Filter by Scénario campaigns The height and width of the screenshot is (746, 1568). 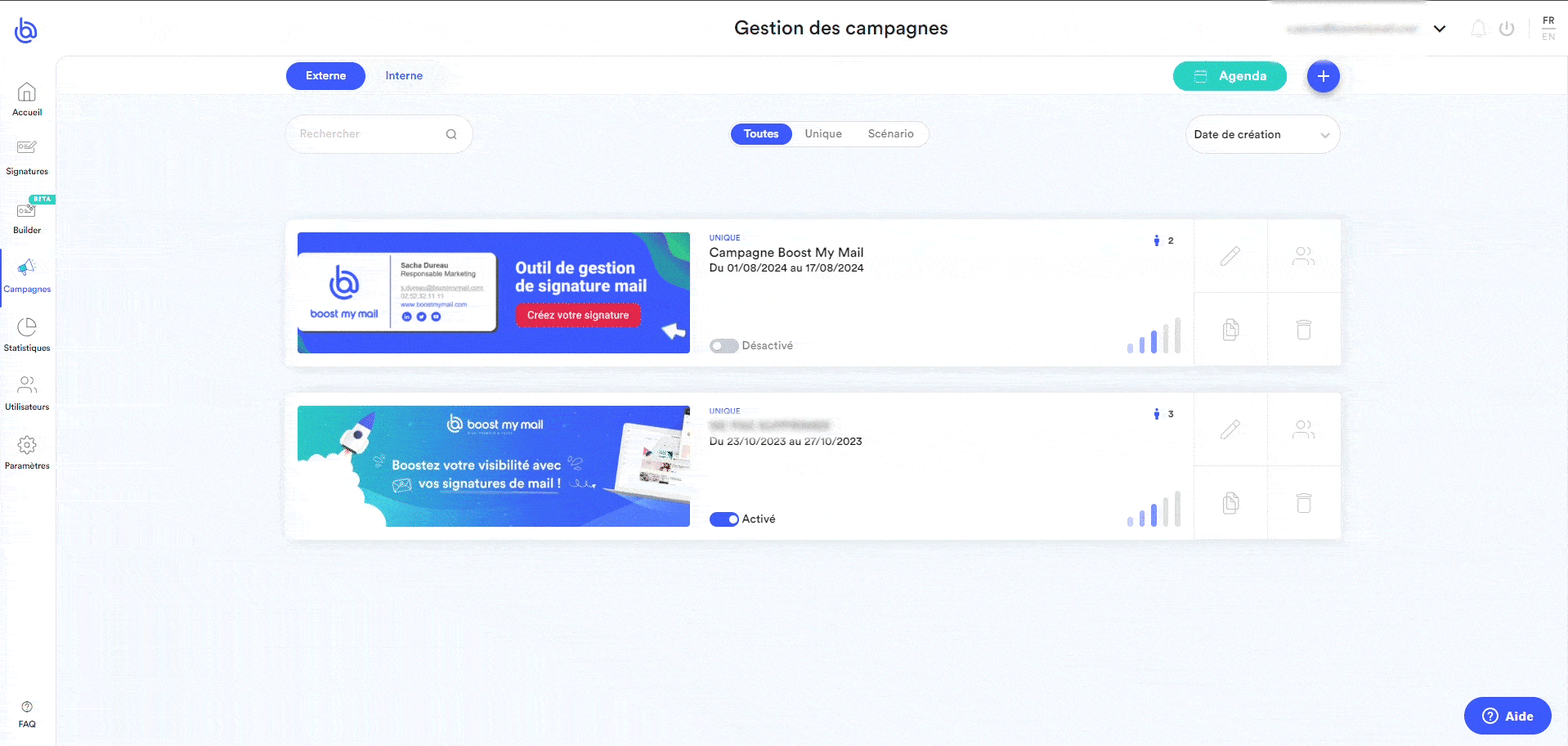(x=890, y=134)
